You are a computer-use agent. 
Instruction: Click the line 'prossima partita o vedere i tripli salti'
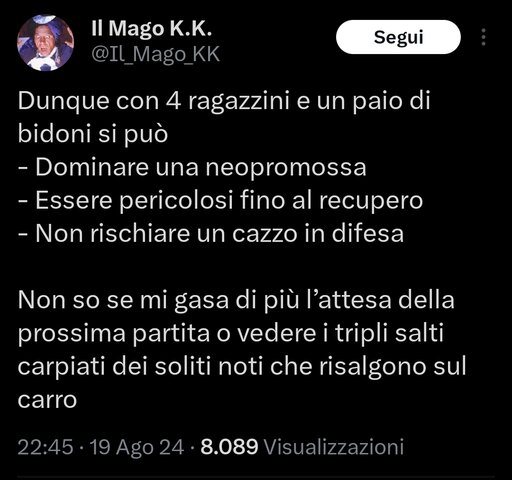click(231, 334)
